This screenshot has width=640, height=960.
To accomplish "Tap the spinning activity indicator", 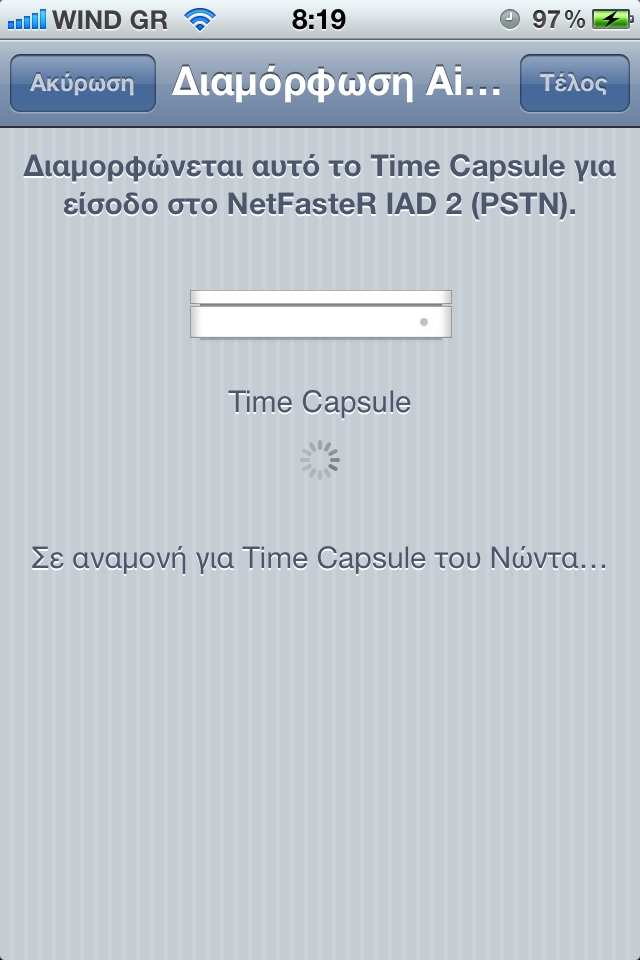I will 320,460.
